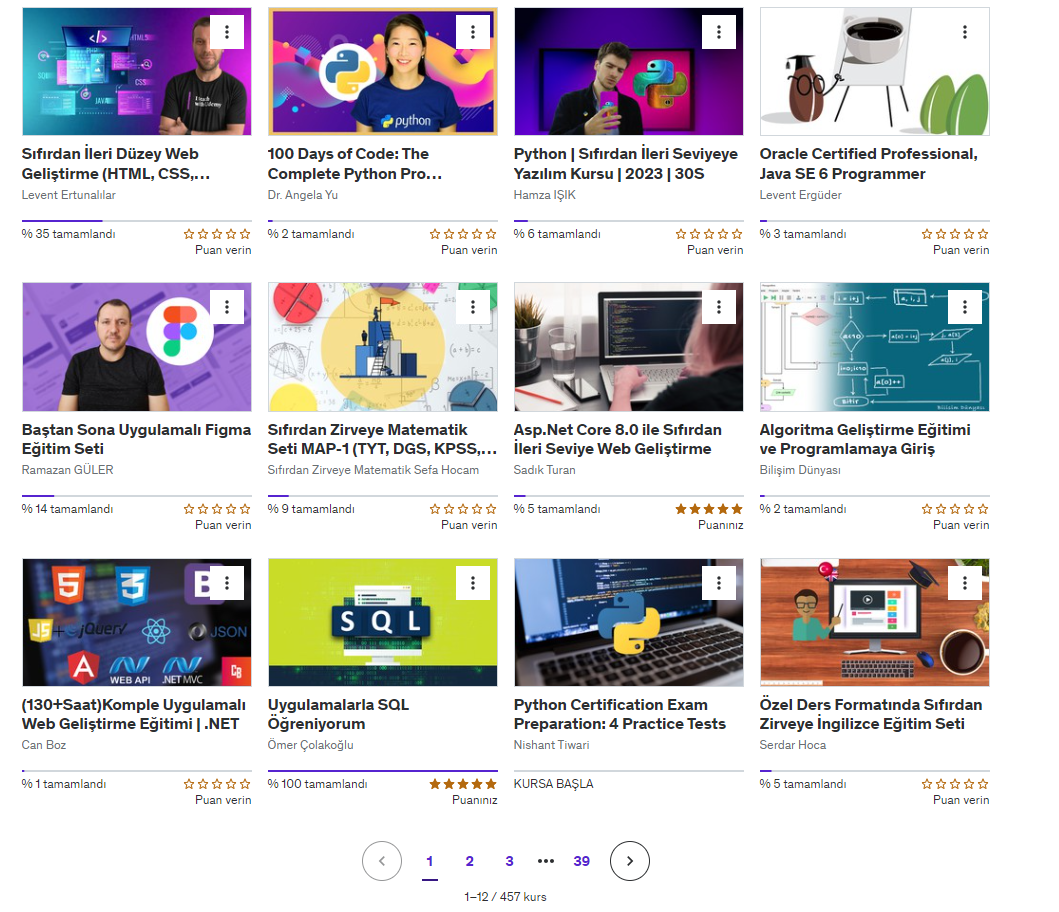Image resolution: width=1059 pixels, height=912 pixels.
Task: Rate 100 Days of Code course stars
Action: click(x=463, y=234)
